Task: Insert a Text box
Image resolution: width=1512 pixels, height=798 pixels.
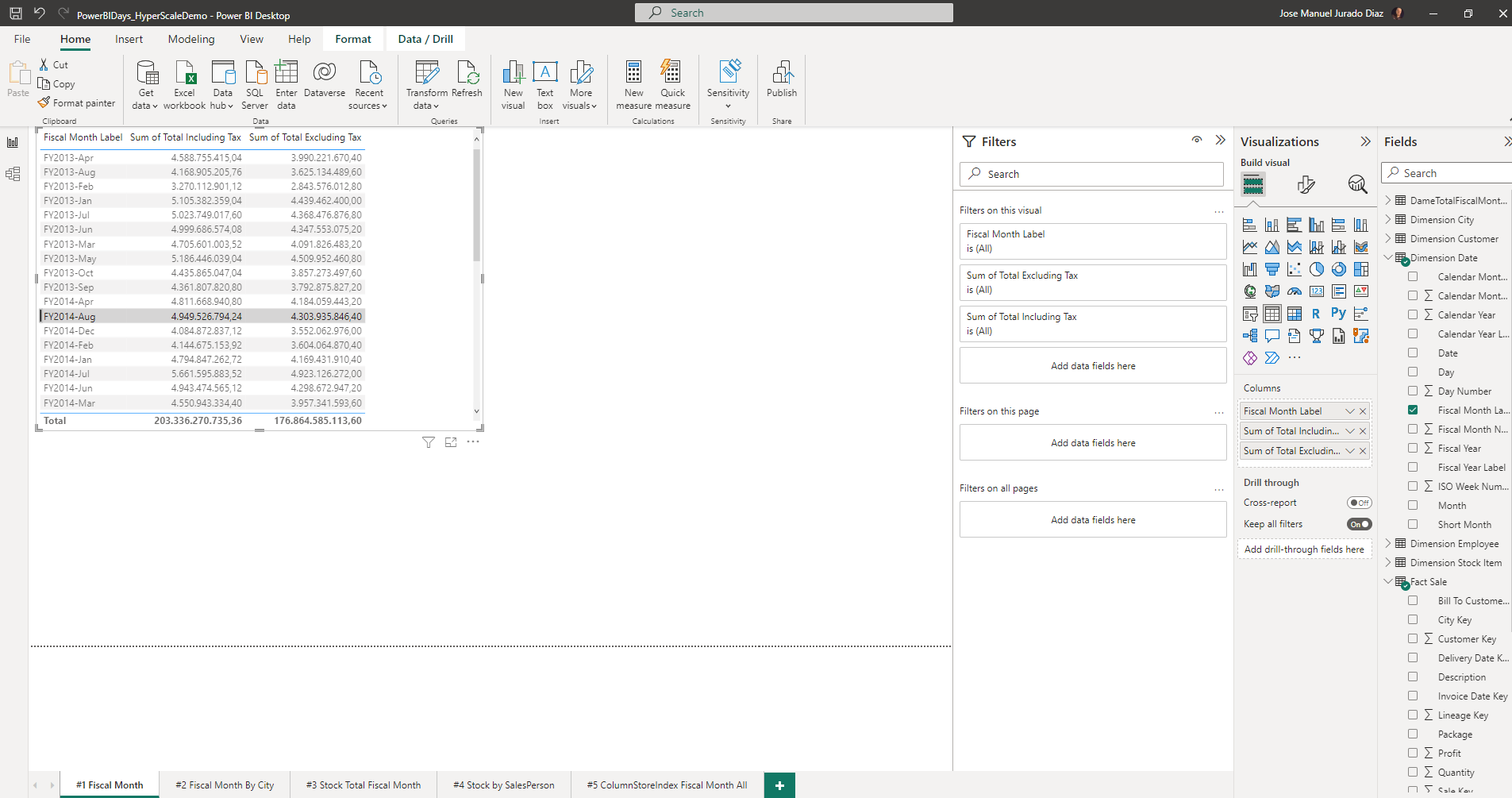Action: tap(544, 85)
